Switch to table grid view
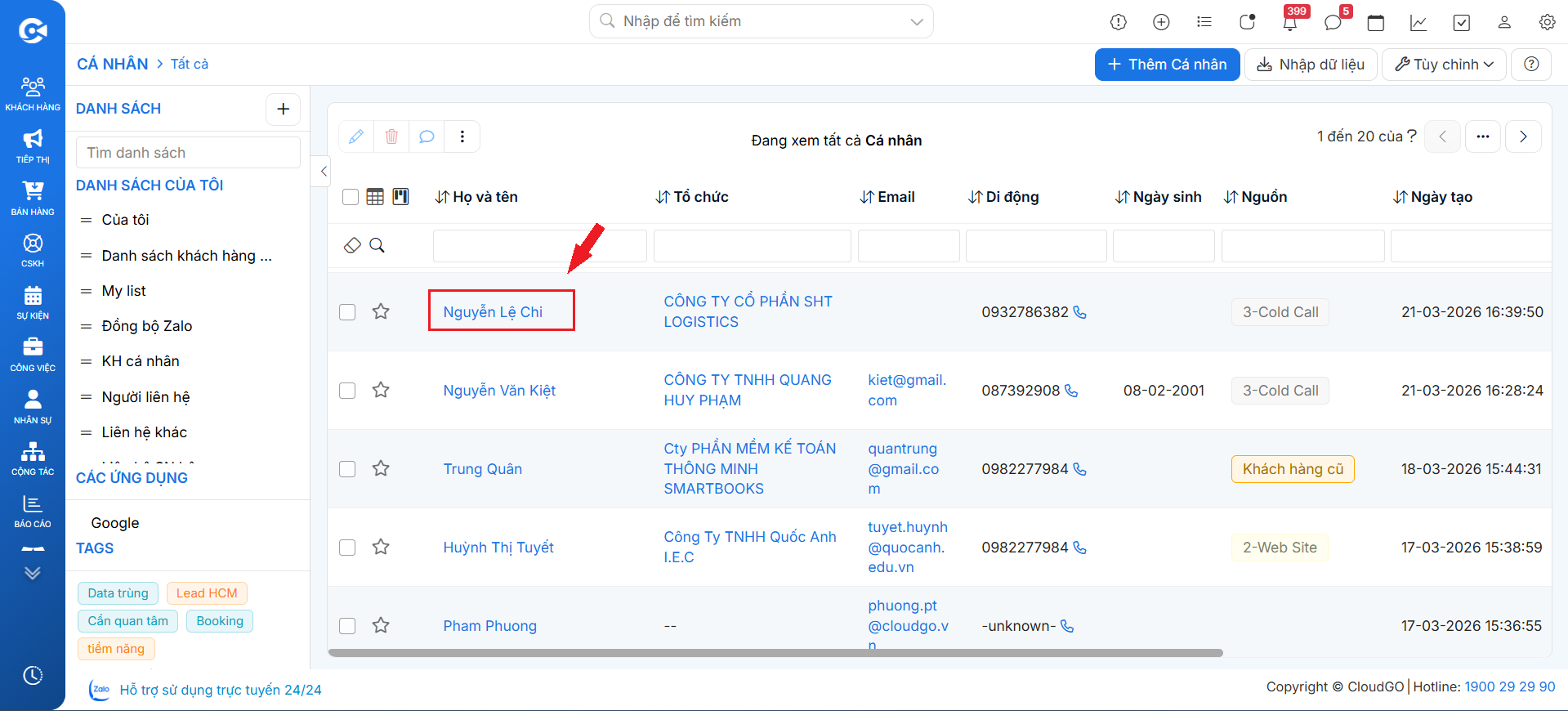 (x=375, y=197)
